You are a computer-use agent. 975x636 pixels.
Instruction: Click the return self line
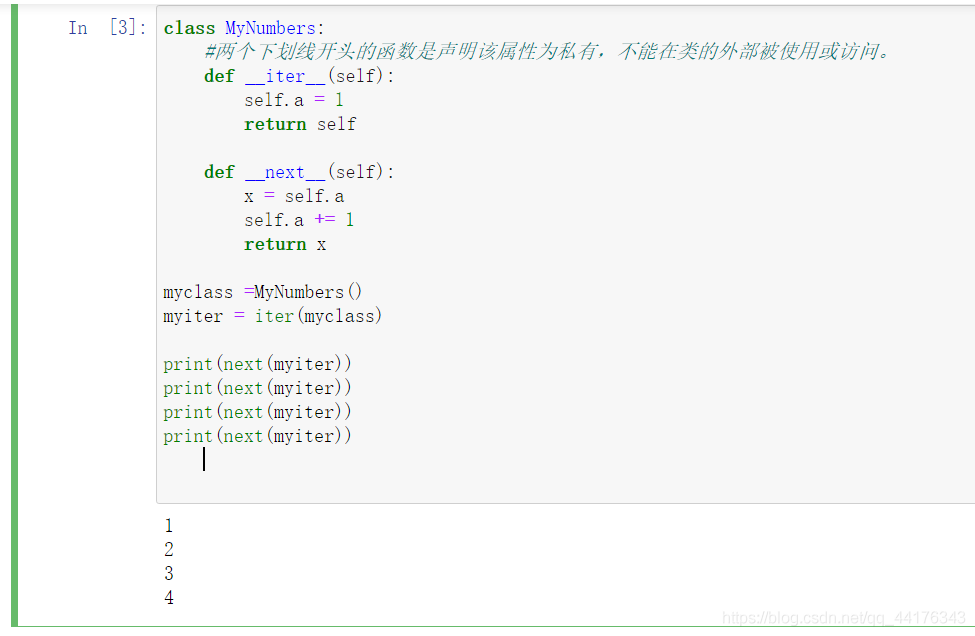(300, 124)
